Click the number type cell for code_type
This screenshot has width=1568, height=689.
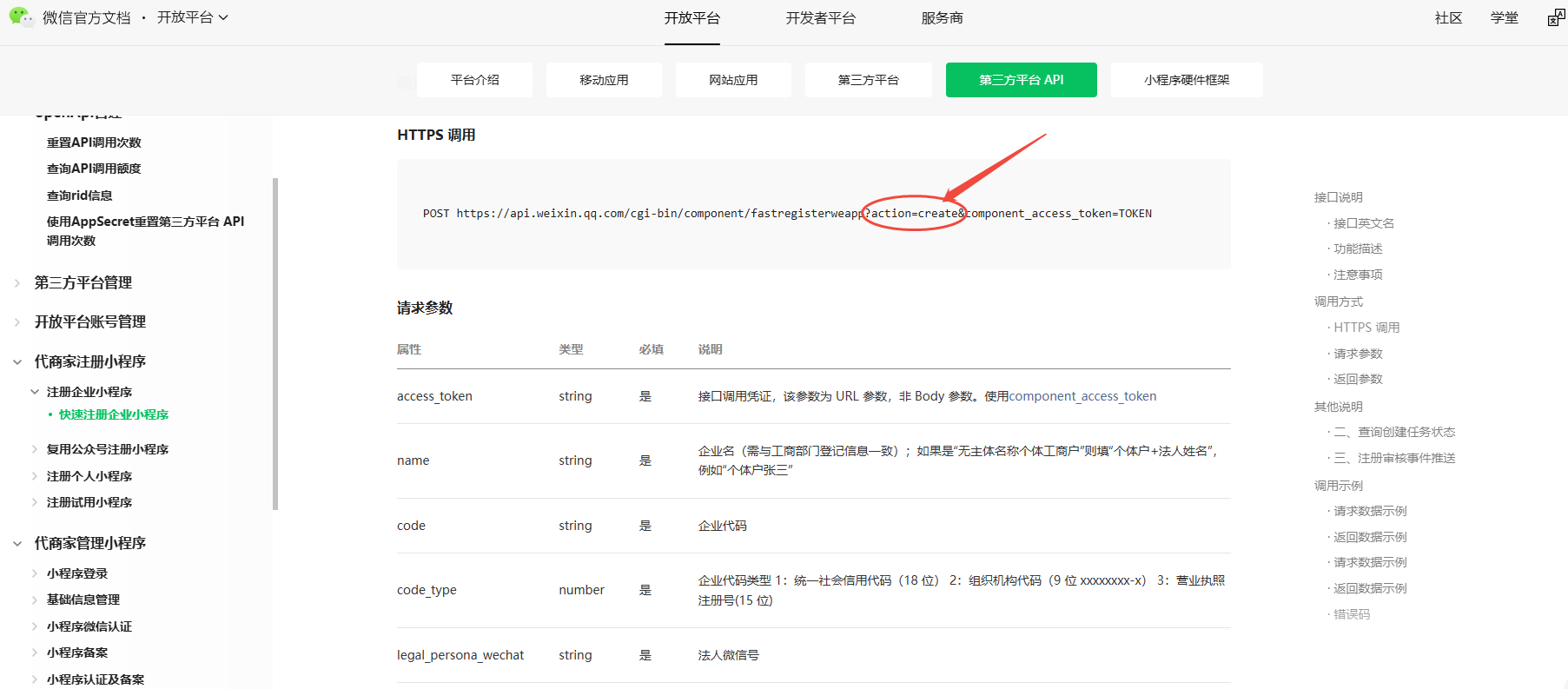(x=581, y=590)
